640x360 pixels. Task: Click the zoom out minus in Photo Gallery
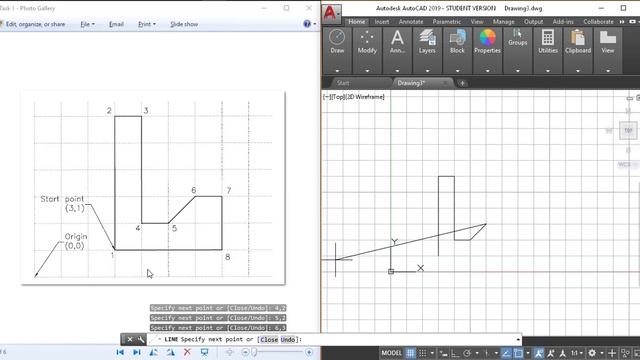(245, 352)
